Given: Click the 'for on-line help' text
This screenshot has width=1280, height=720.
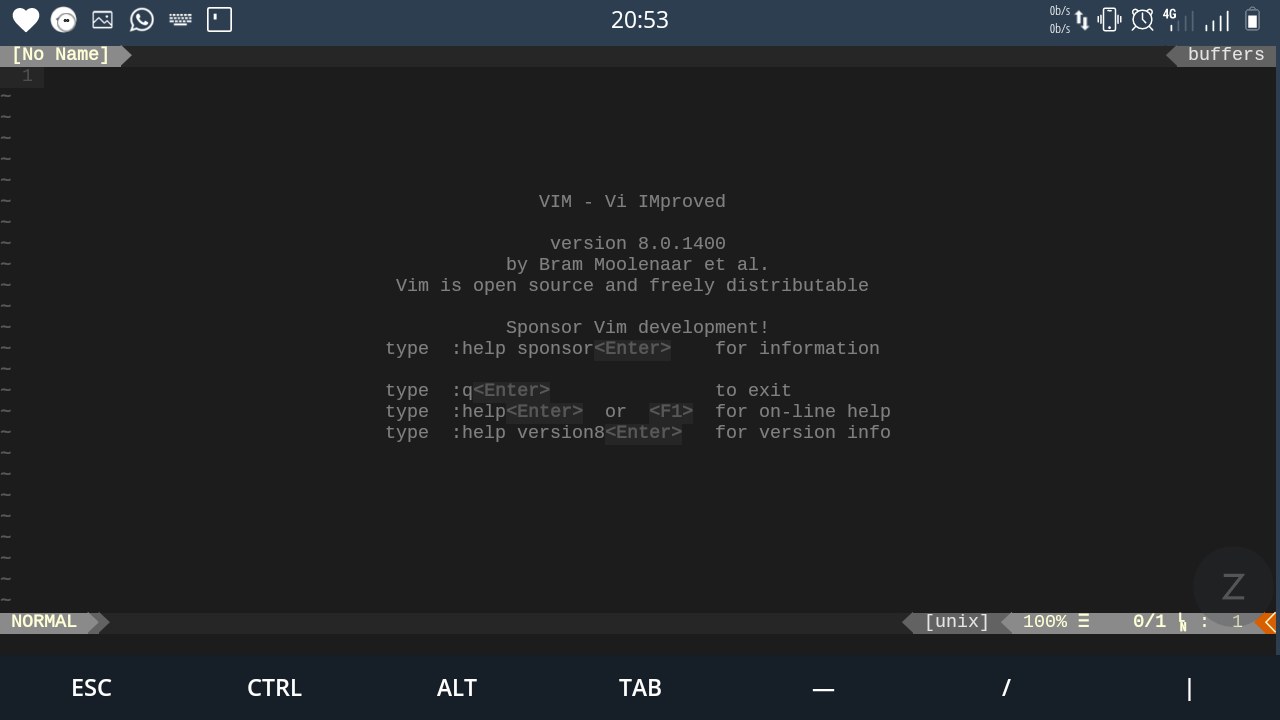Looking at the screenshot, I should tap(803, 412).
